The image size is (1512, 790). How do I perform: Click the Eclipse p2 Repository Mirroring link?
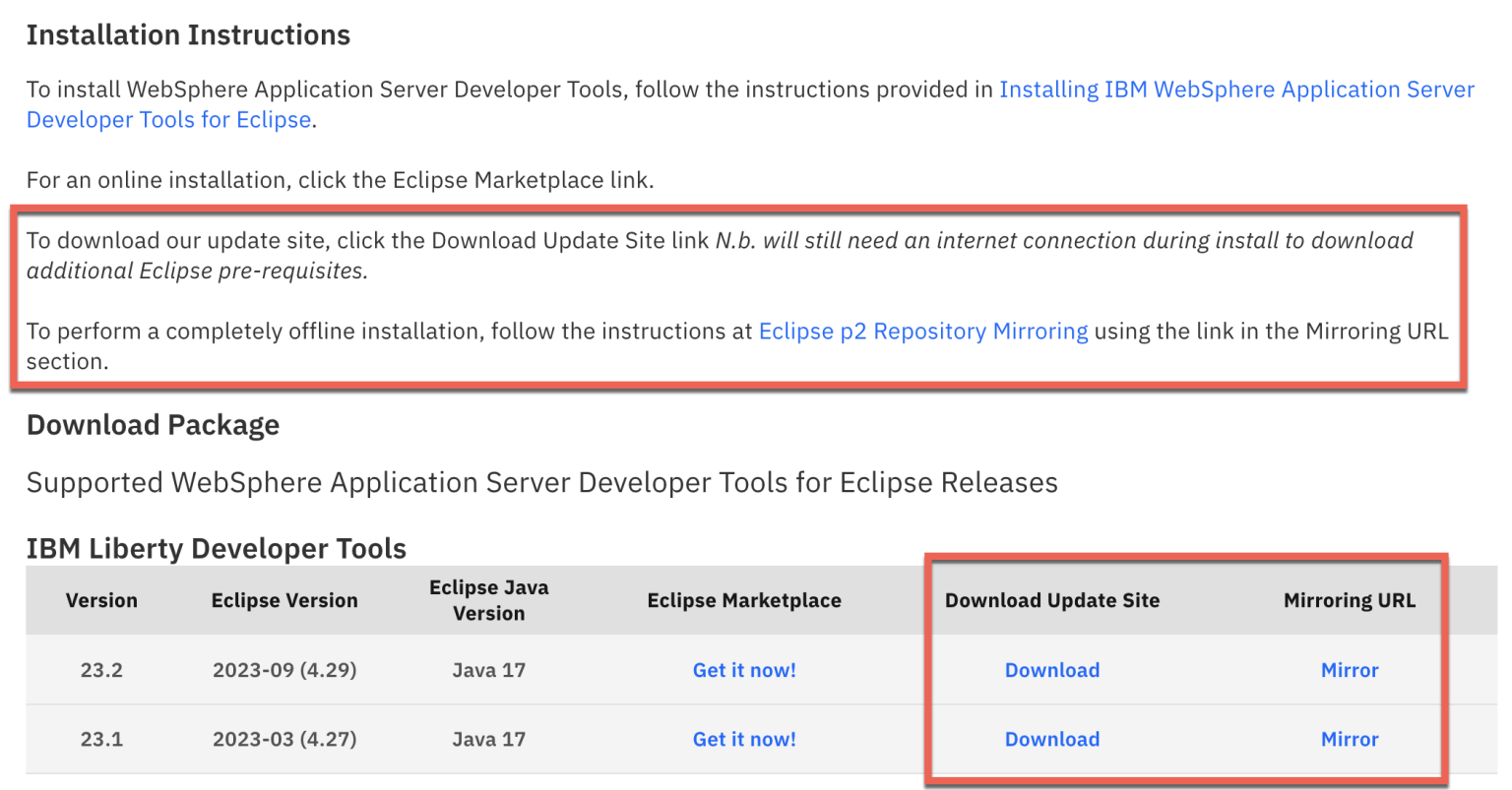(x=922, y=331)
